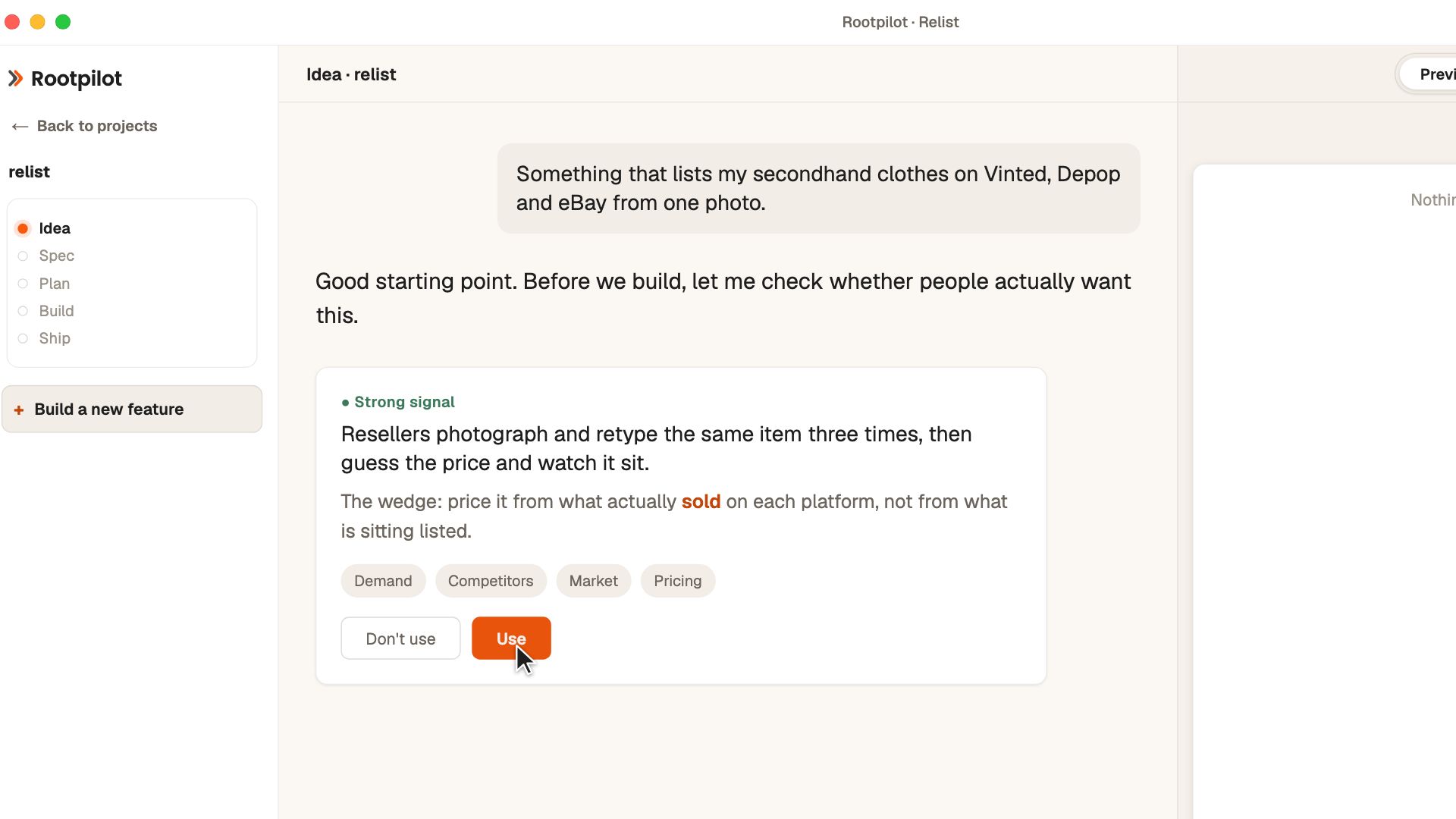1456x819 pixels.
Task: Open the Competitors research chip
Action: pyautogui.click(x=491, y=581)
